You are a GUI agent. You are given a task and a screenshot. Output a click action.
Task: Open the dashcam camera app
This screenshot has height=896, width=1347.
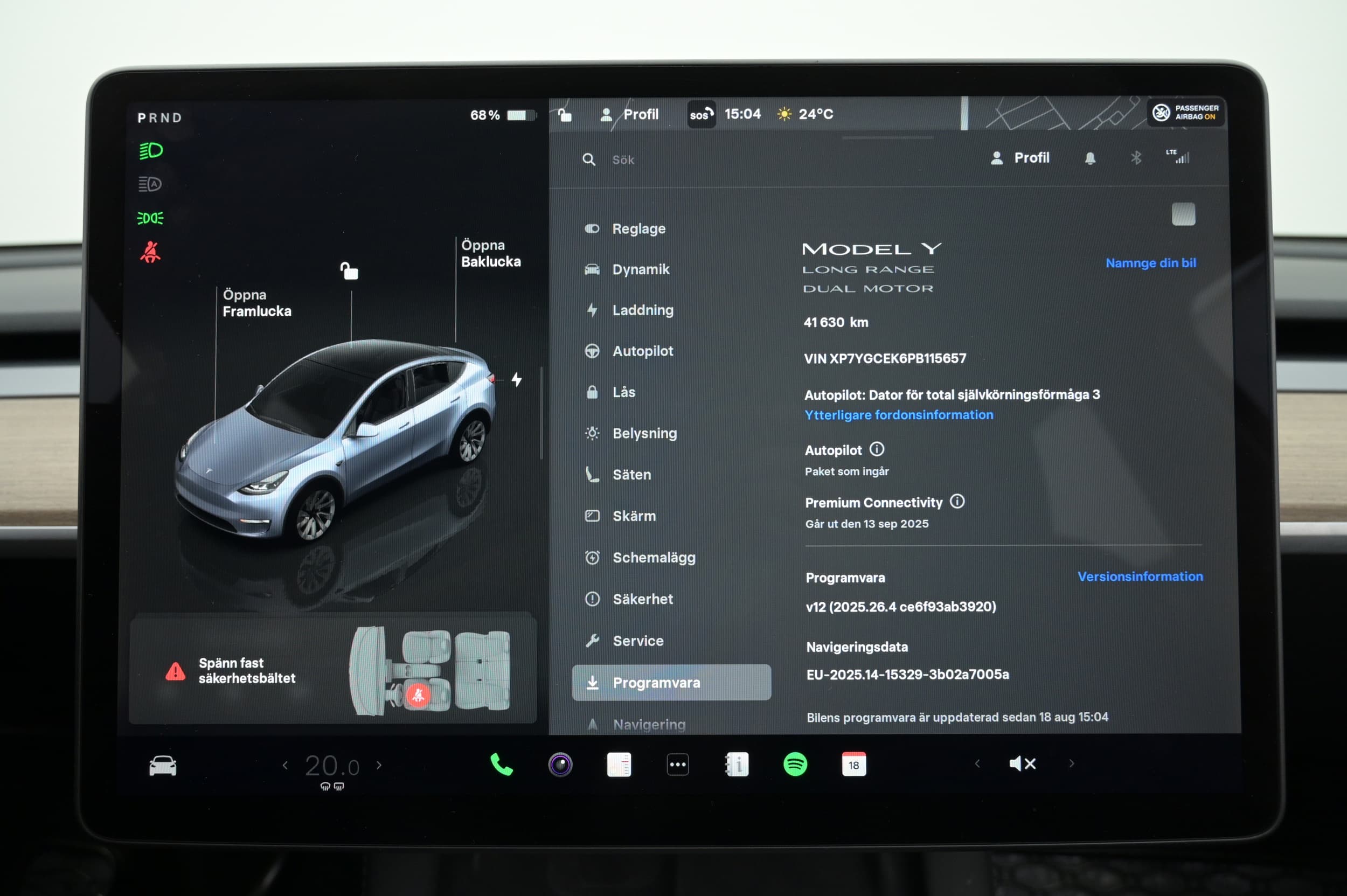point(560,765)
